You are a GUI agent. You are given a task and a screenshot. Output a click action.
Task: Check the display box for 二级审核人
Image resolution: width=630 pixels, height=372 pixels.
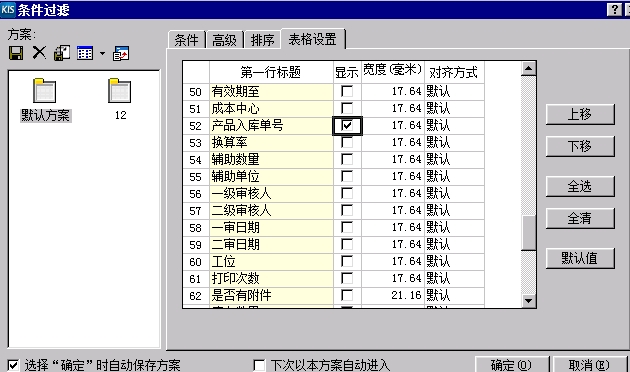pos(347,210)
